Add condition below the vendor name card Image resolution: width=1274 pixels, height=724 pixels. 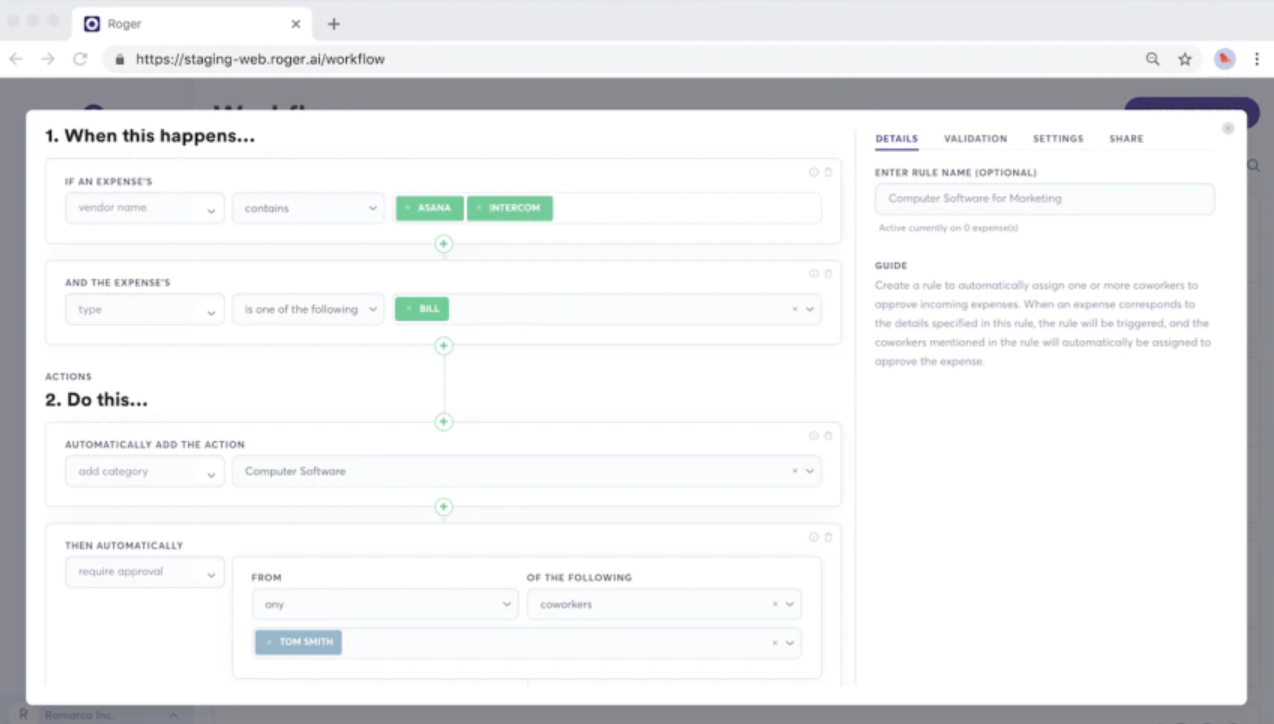point(444,244)
